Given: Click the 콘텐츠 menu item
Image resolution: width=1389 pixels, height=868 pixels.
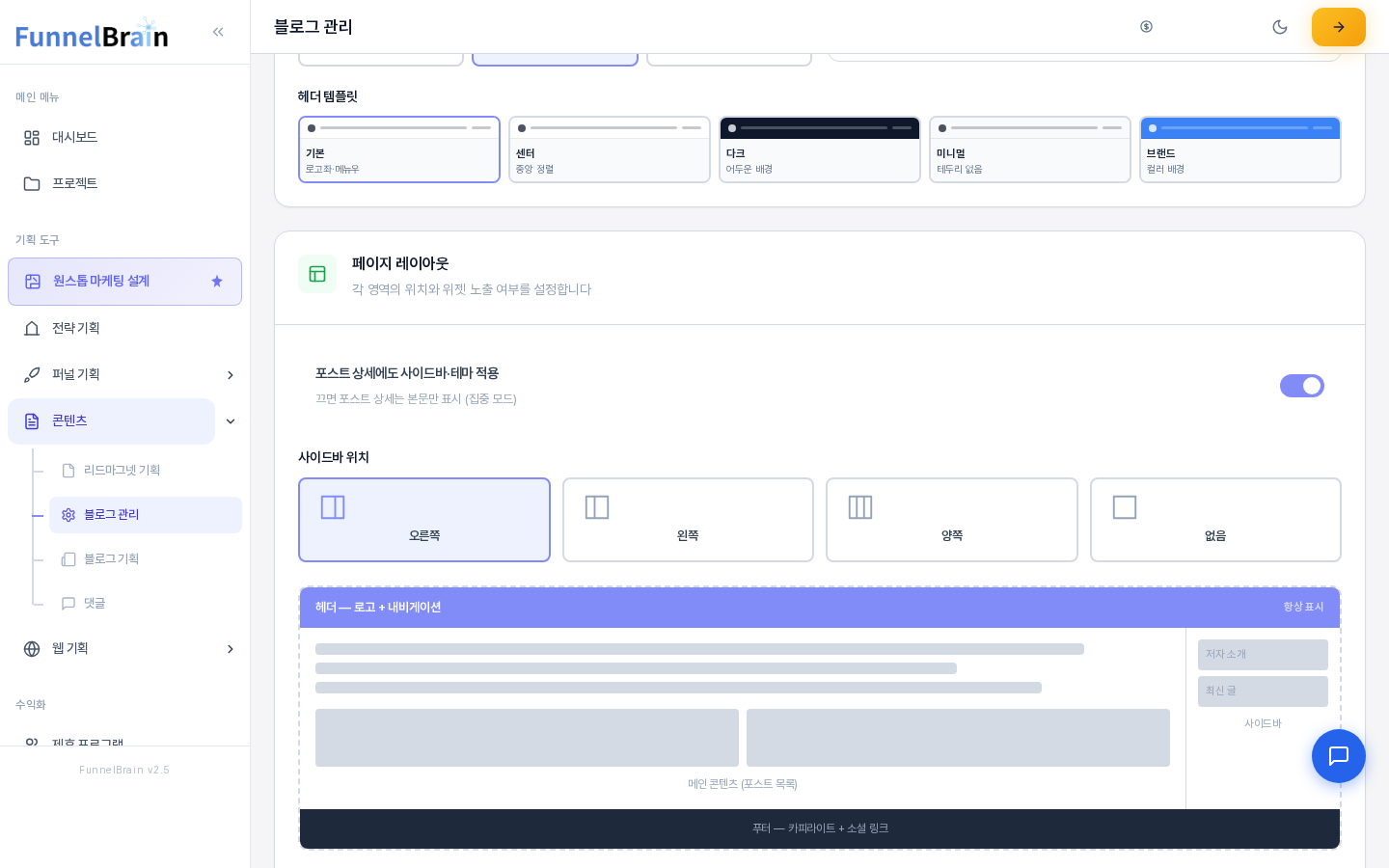Looking at the screenshot, I should (112, 421).
